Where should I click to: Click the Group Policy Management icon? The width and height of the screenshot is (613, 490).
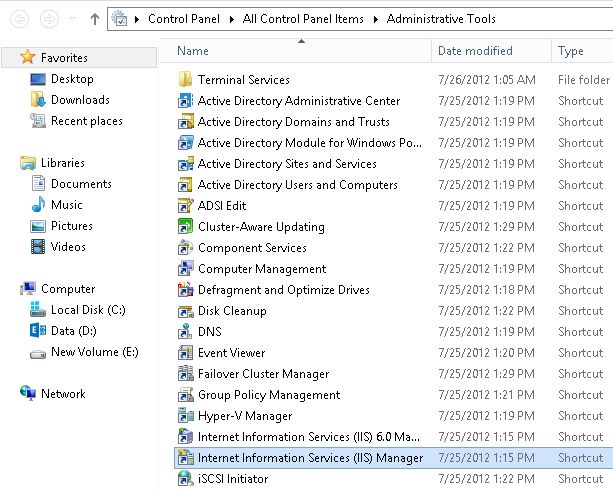(185, 395)
